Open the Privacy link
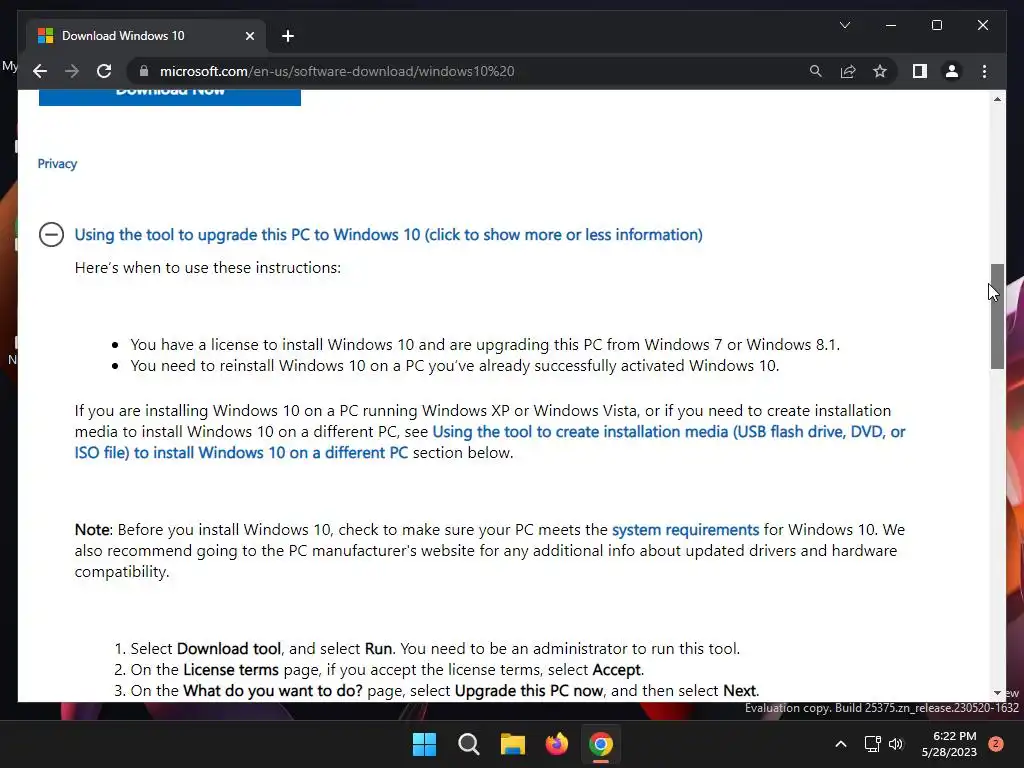The width and height of the screenshot is (1024, 768). pyautogui.click(x=57, y=164)
